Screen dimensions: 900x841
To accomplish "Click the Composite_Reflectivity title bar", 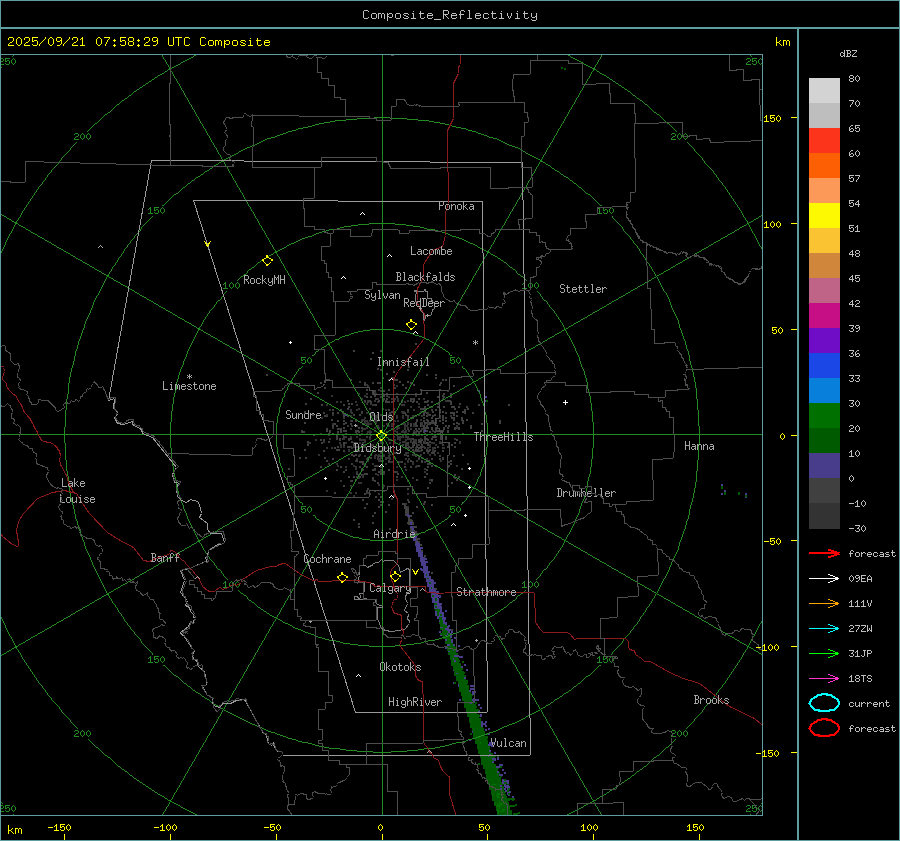I will pos(449,14).
